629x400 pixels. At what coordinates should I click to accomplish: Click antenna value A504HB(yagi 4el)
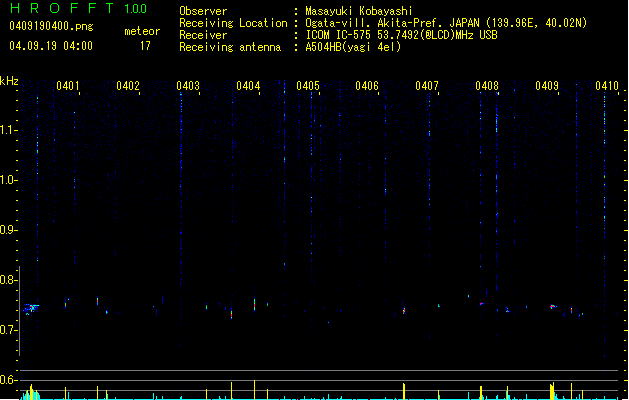(353, 47)
